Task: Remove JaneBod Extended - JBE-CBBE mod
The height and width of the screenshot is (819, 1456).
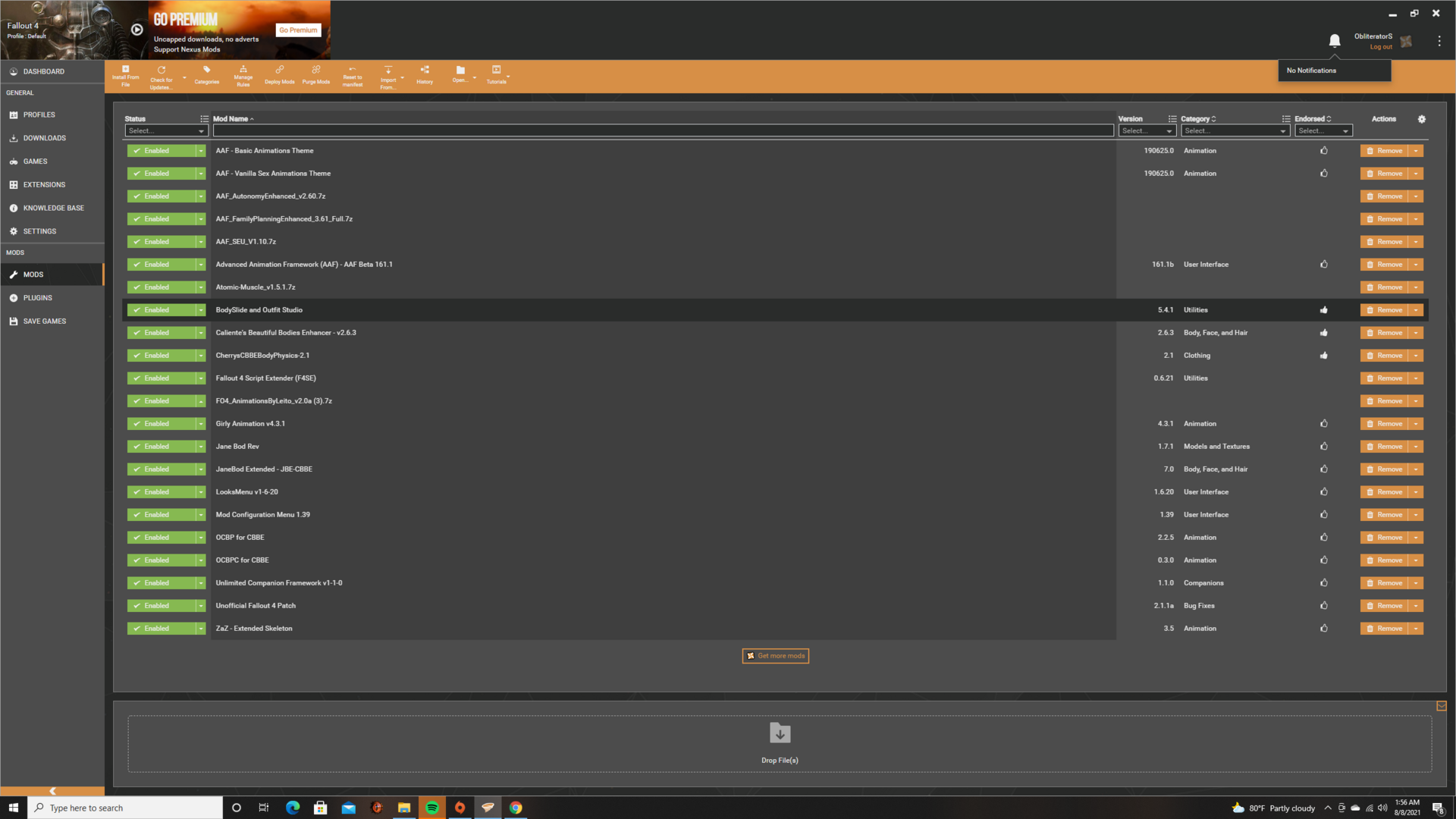Action: pos(1384,469)
